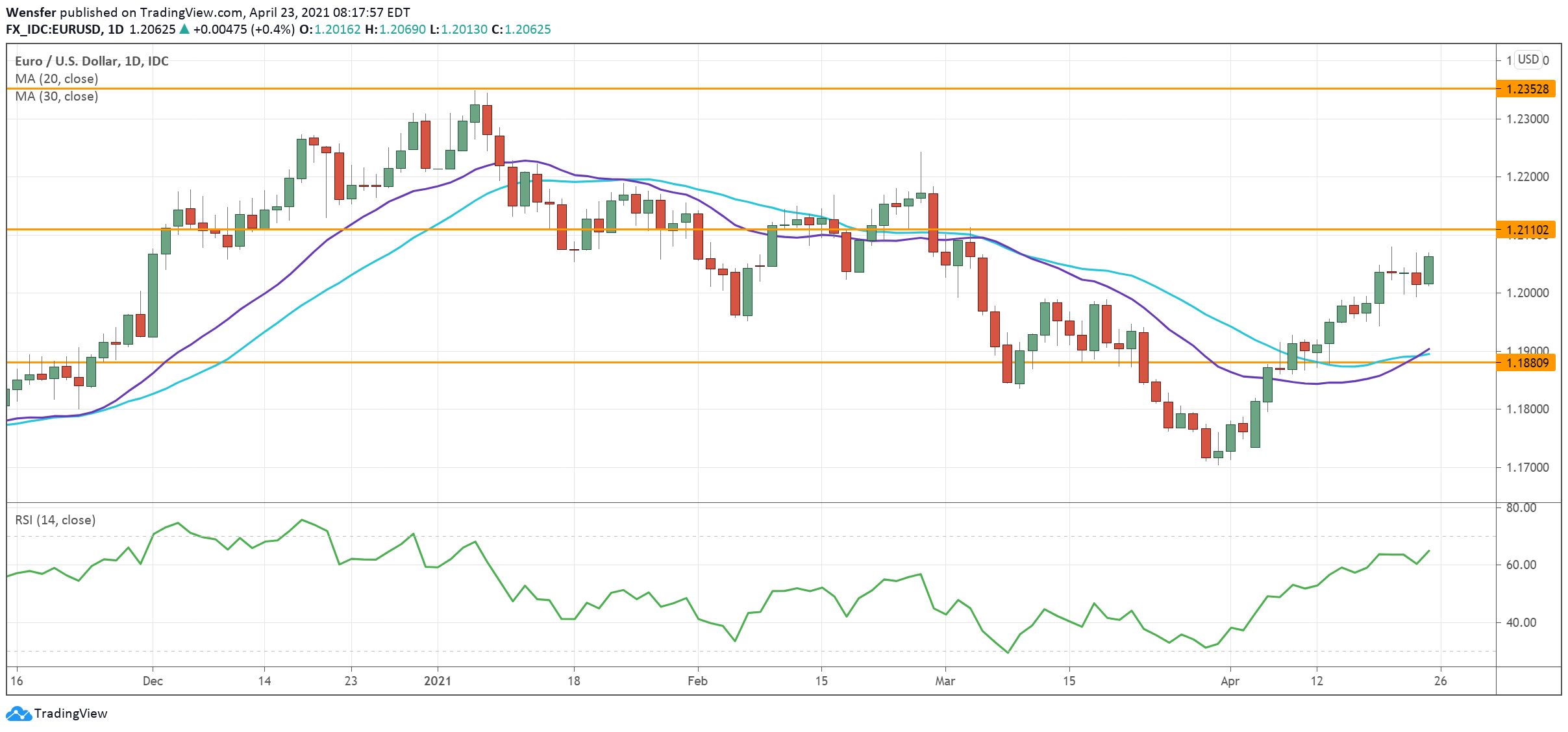Click the Dec marker on the date axis
The width and height of the screenshot is (1568, 732).
click(153, 681)
